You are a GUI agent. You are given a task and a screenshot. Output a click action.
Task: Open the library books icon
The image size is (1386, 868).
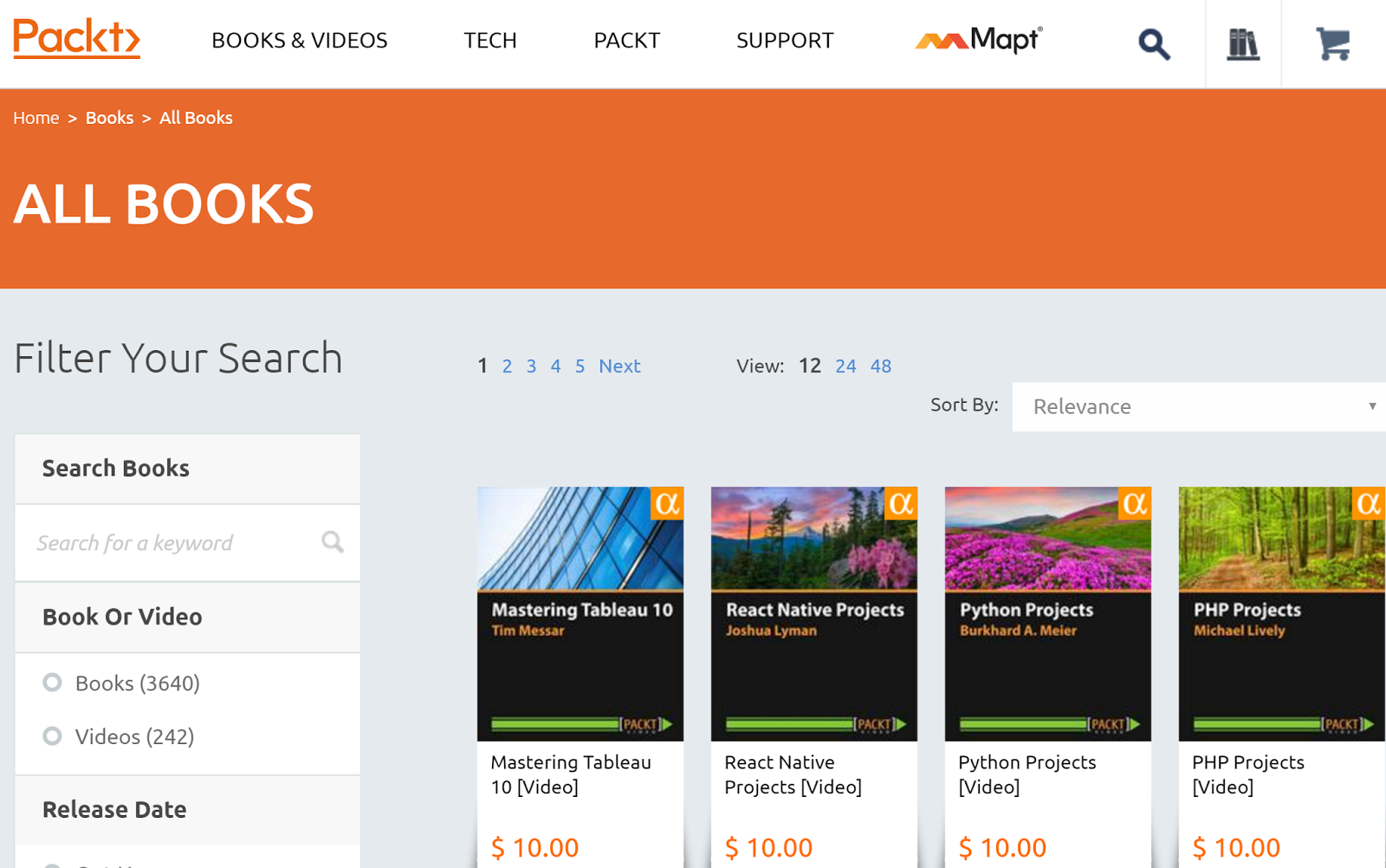1243,43
